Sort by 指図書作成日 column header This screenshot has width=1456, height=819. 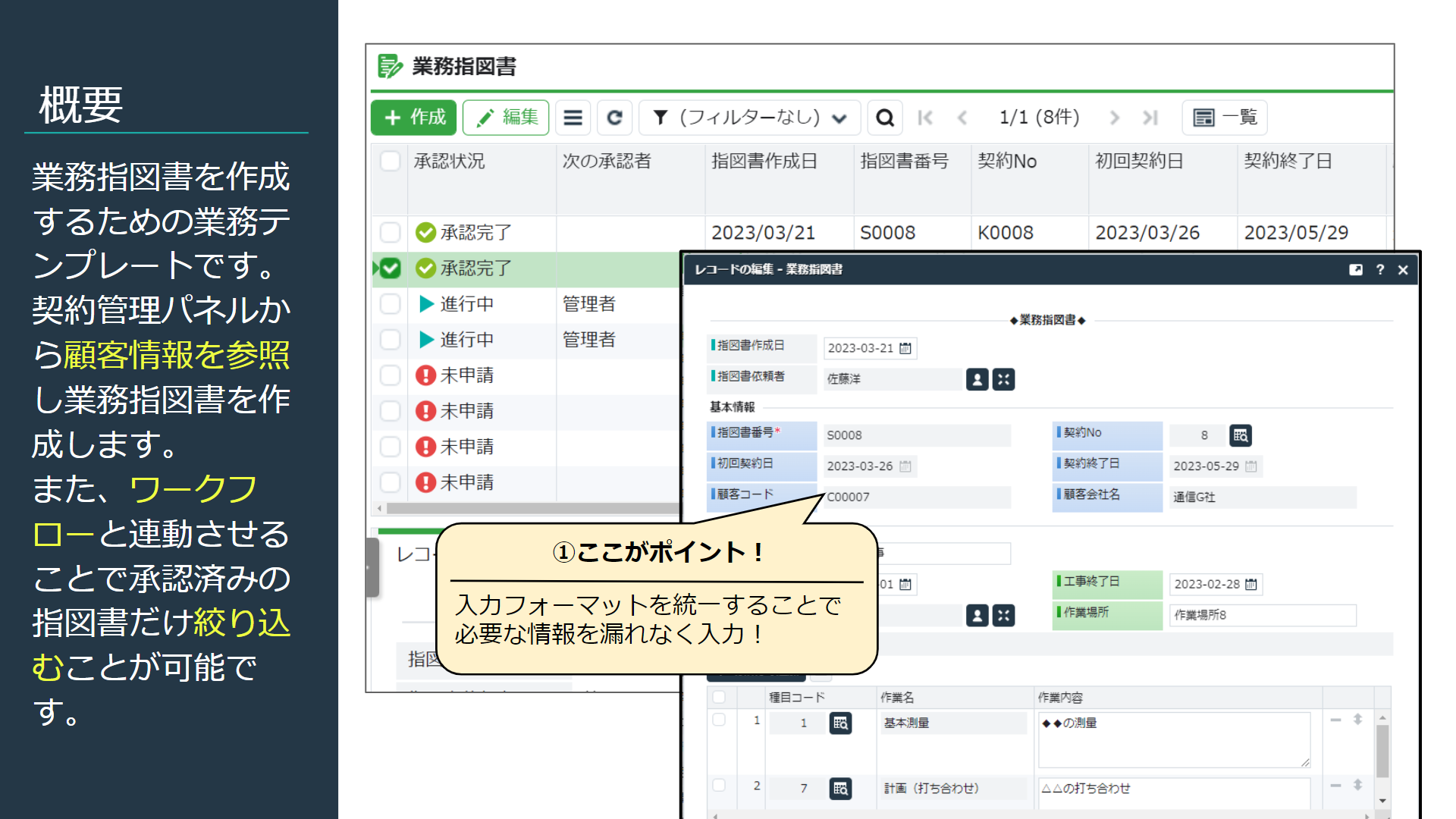click(764, 161)
